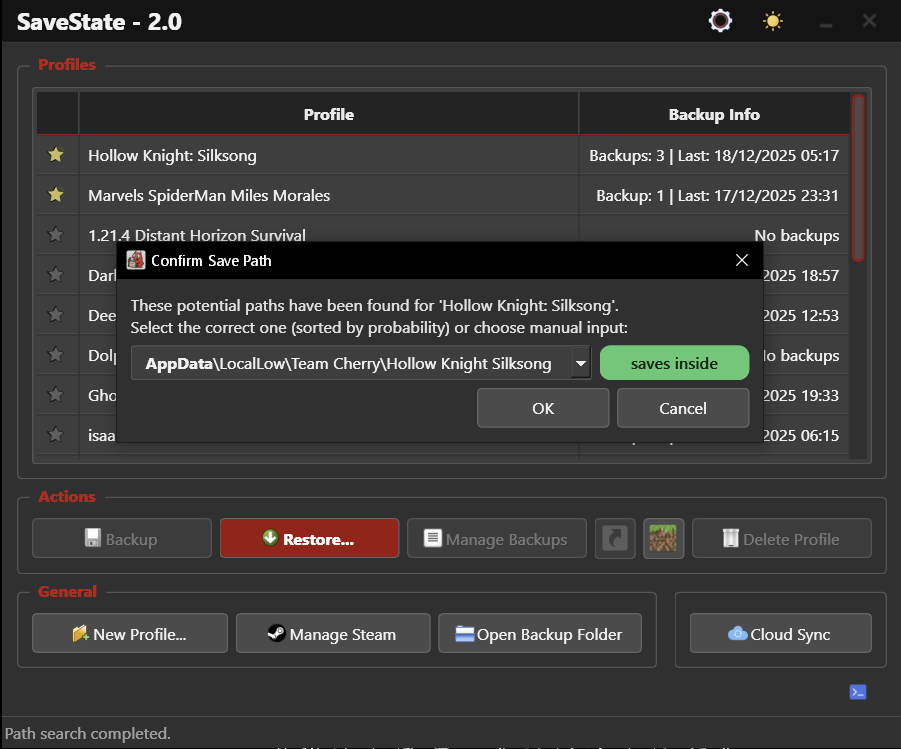
Task: Open Cloud Sync
Action: (780, 634)
